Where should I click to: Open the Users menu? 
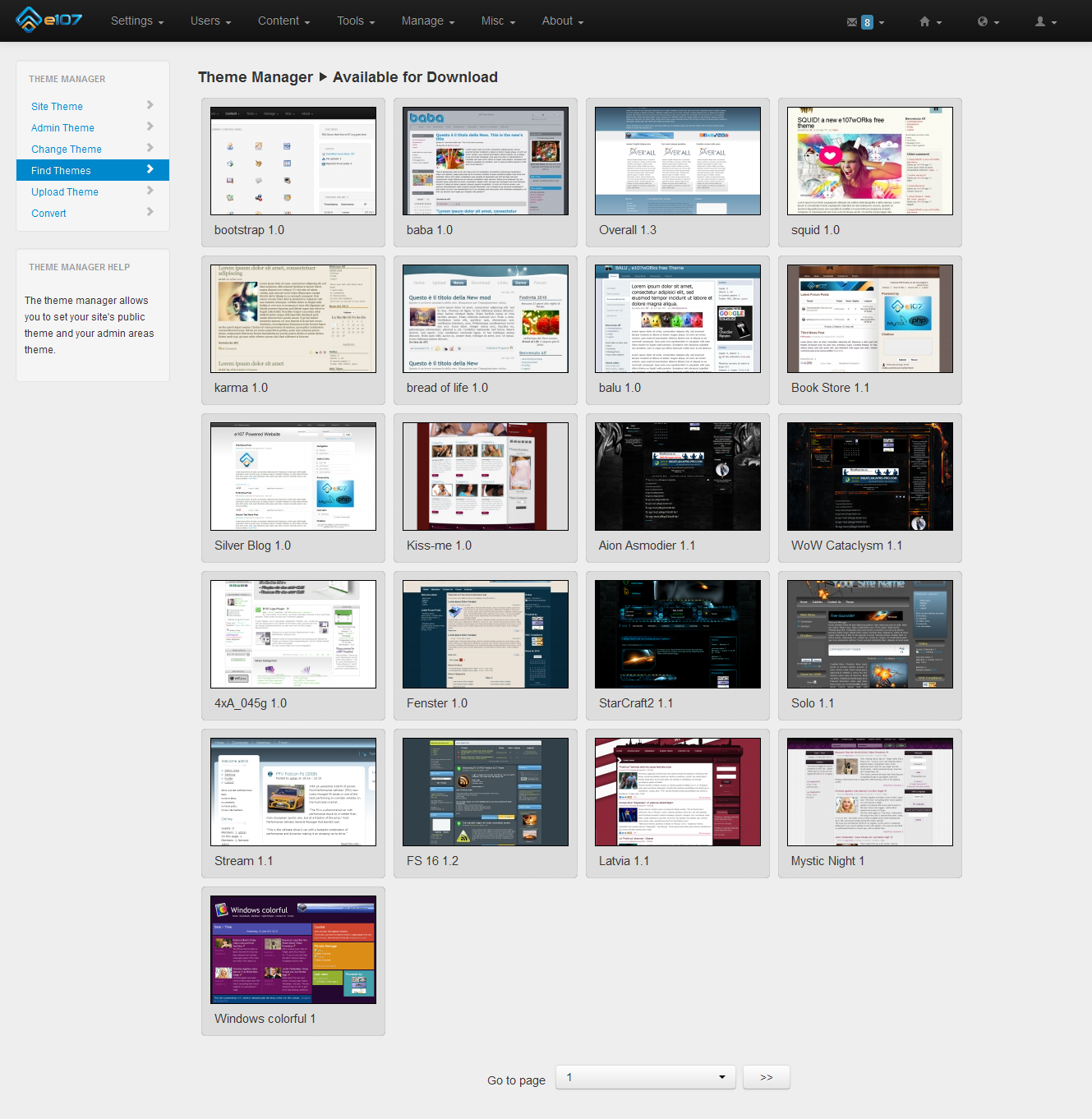(210, 21)
